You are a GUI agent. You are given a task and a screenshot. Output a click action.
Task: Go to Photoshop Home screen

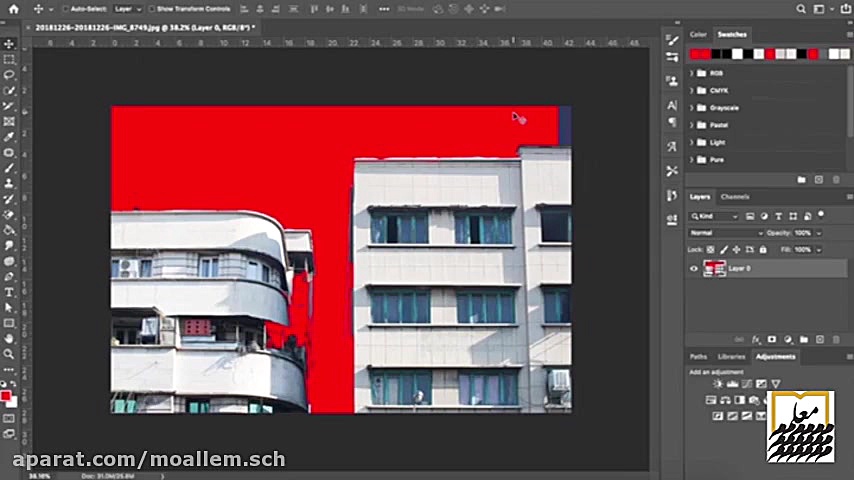click(x=14, y=9)
